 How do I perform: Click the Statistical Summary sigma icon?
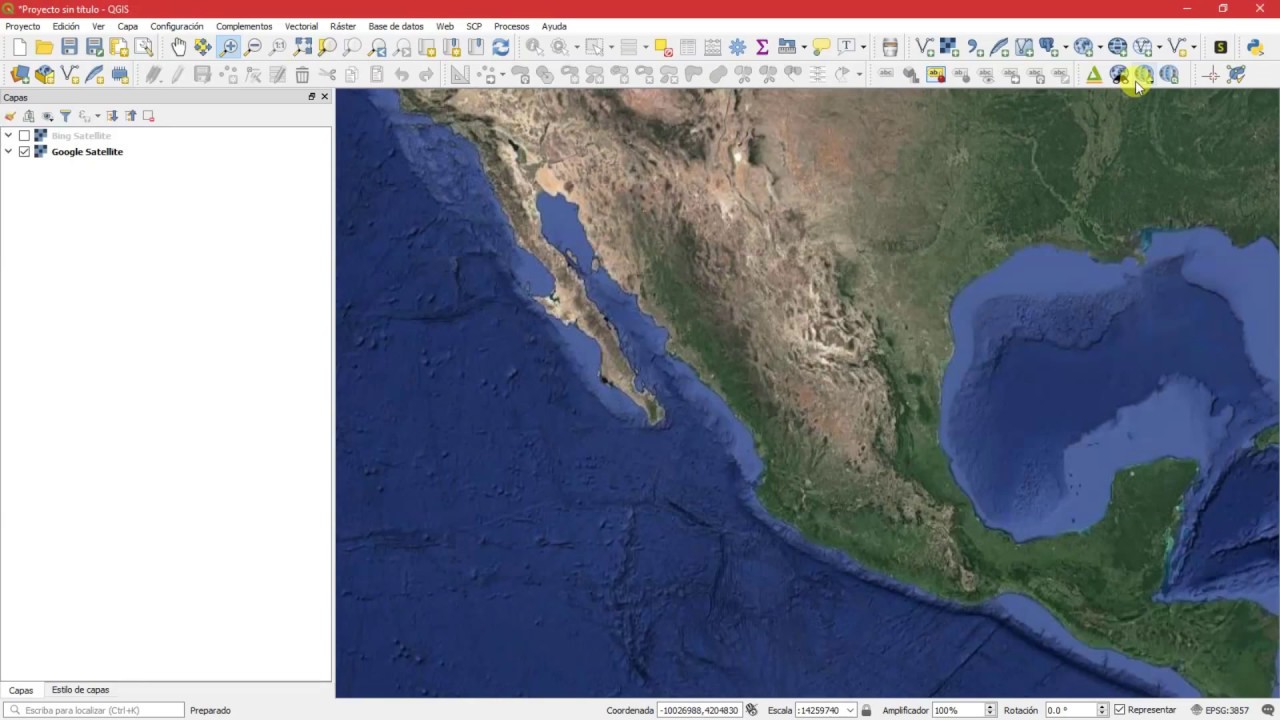pyautogui.click(x=762, y=47)
